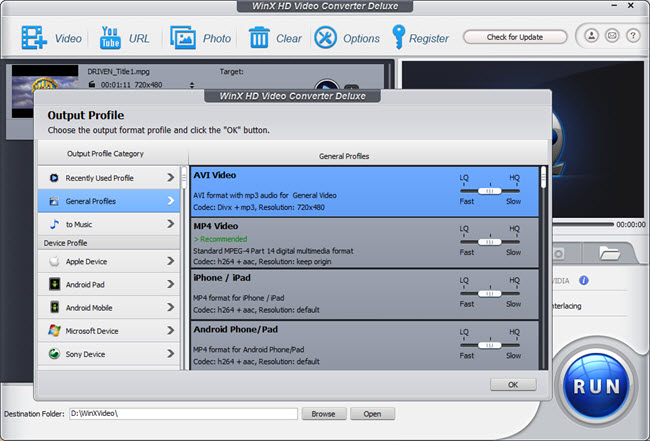Click the blue RUN button

coord(596,386)
